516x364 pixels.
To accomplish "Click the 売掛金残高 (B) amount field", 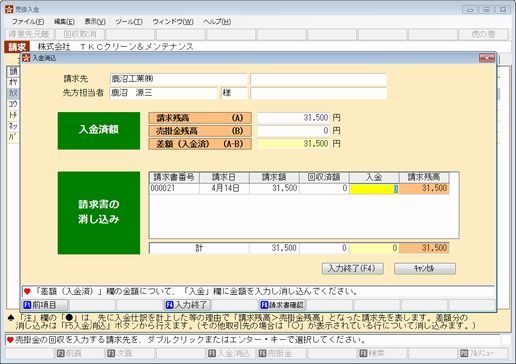I will [293, 131].
